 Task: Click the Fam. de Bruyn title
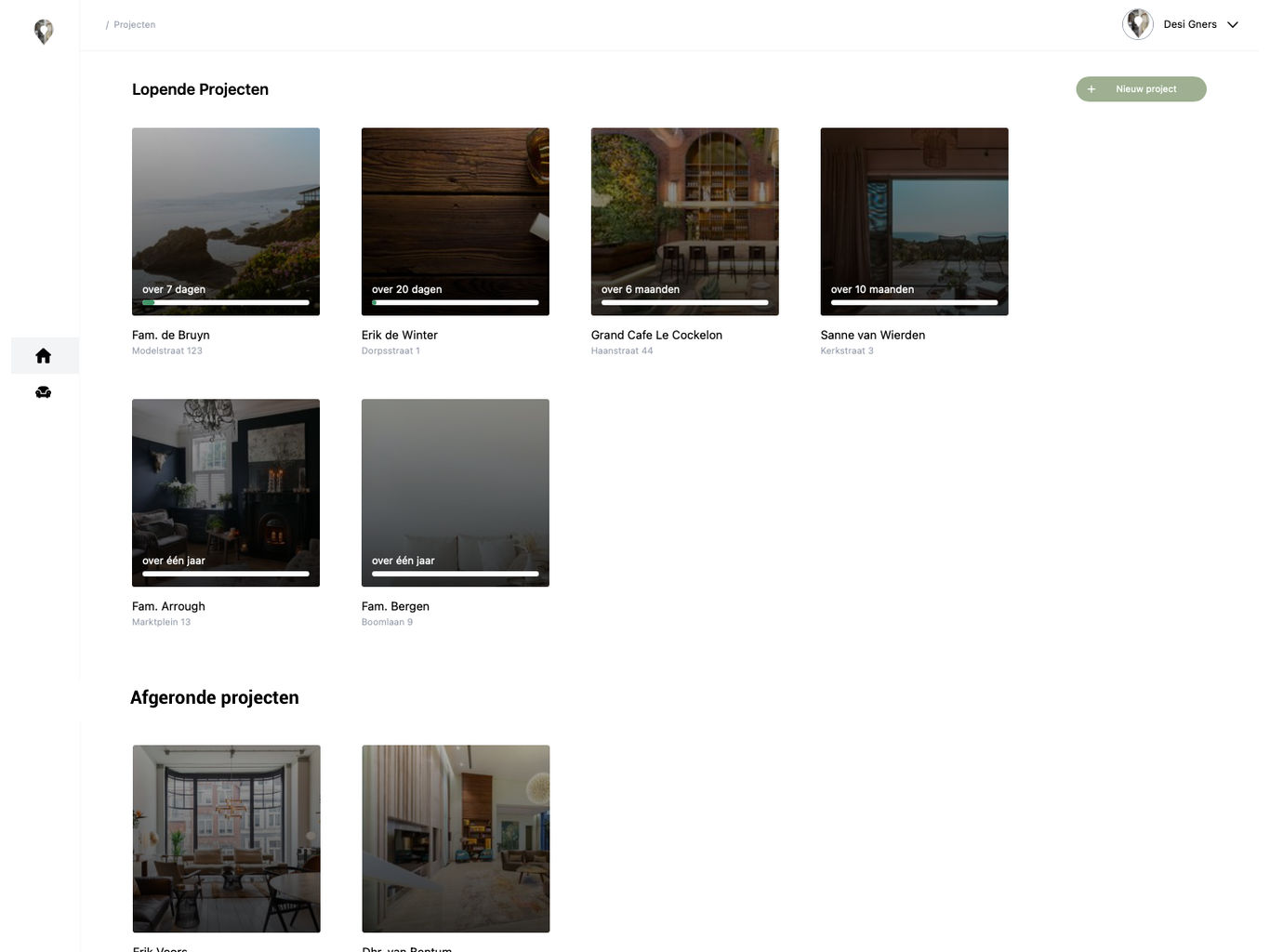click(171, 335)
